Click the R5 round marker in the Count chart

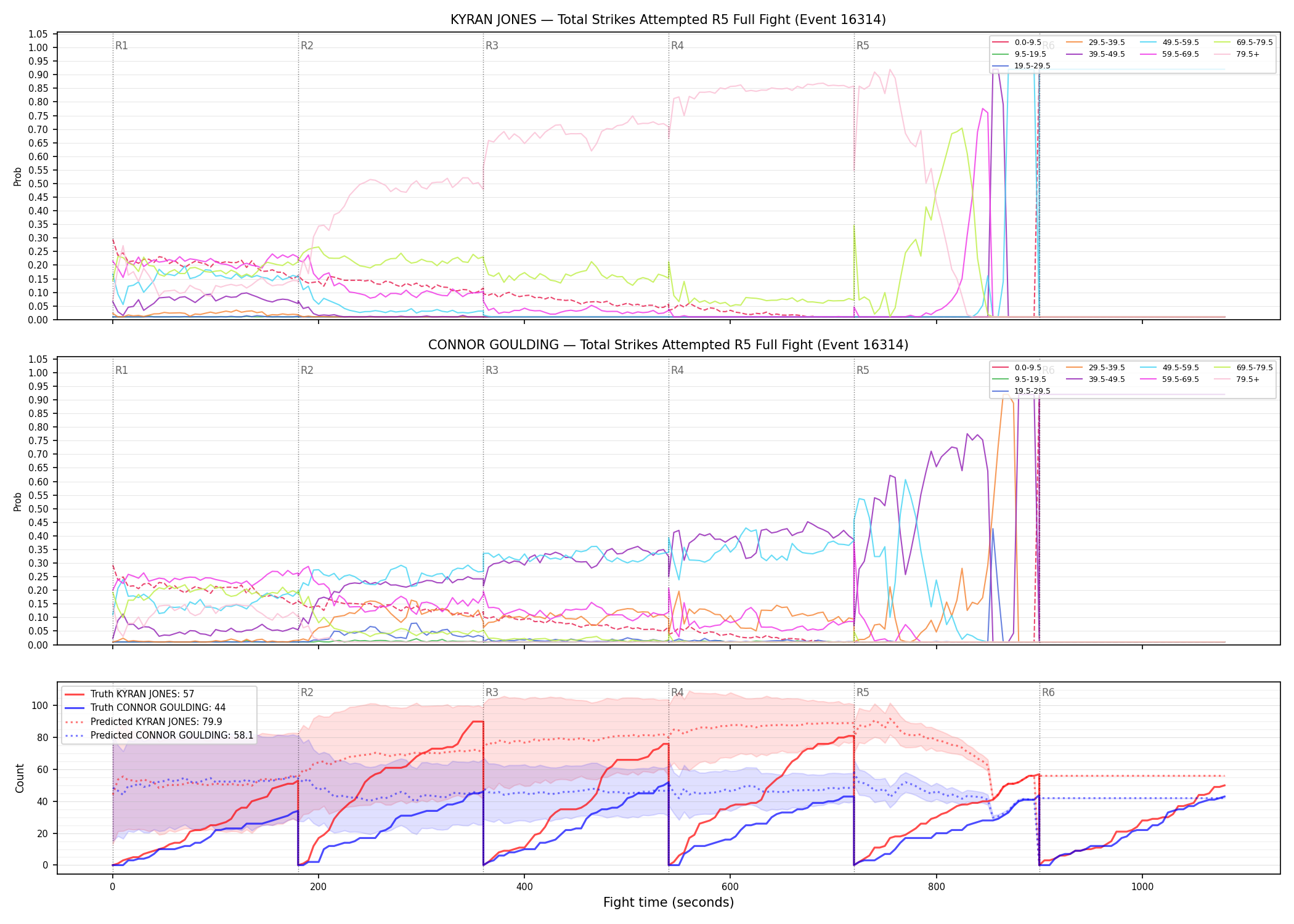(x=863, y=692)
